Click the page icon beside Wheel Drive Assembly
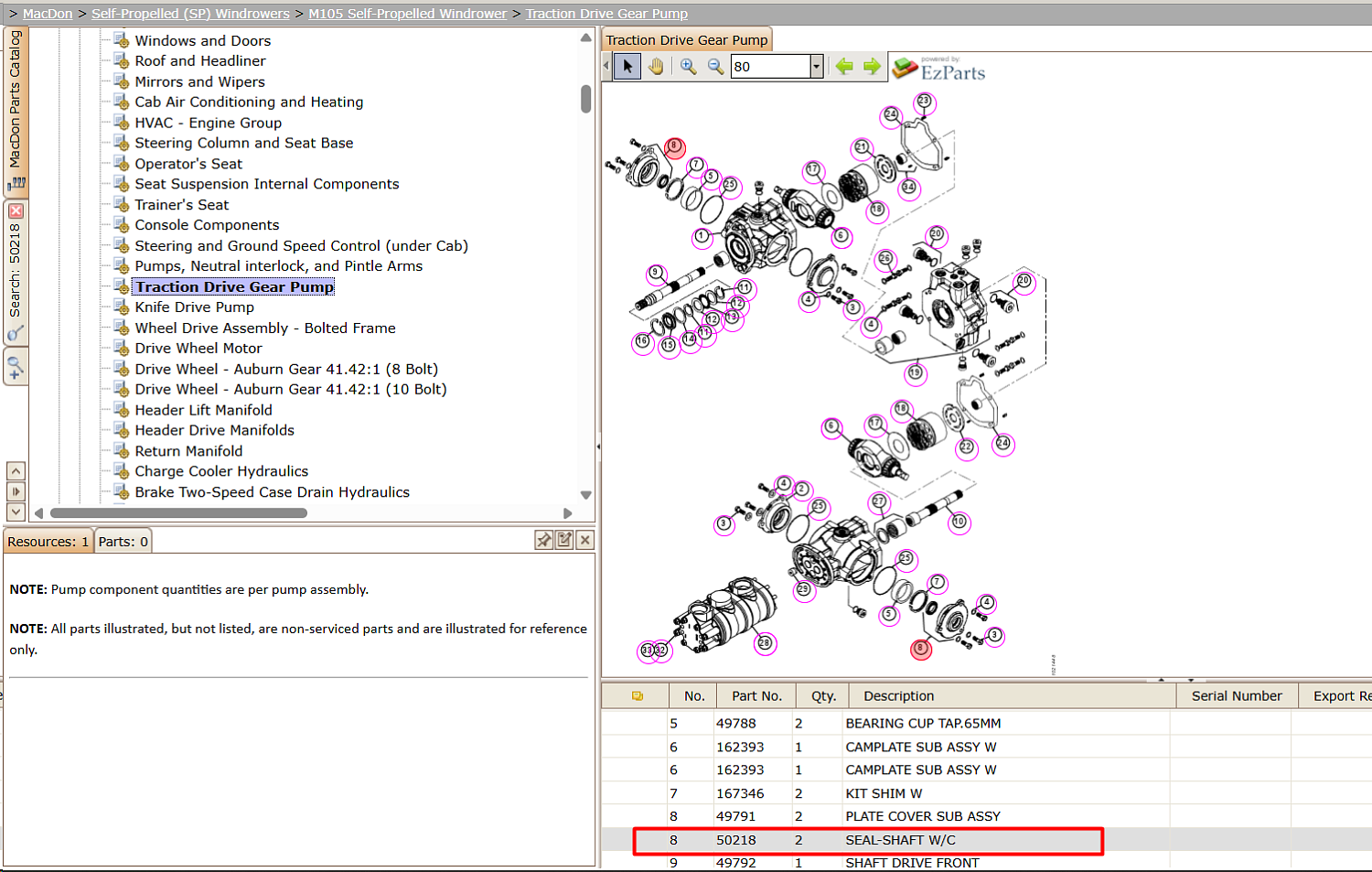Viewport: 1372px width, 872px height. [121, 328]
